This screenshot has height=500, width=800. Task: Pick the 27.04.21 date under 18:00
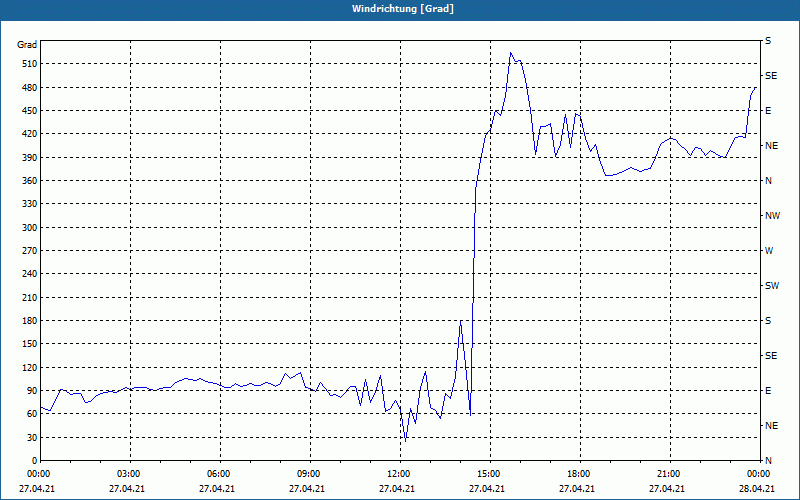[577, 489]
